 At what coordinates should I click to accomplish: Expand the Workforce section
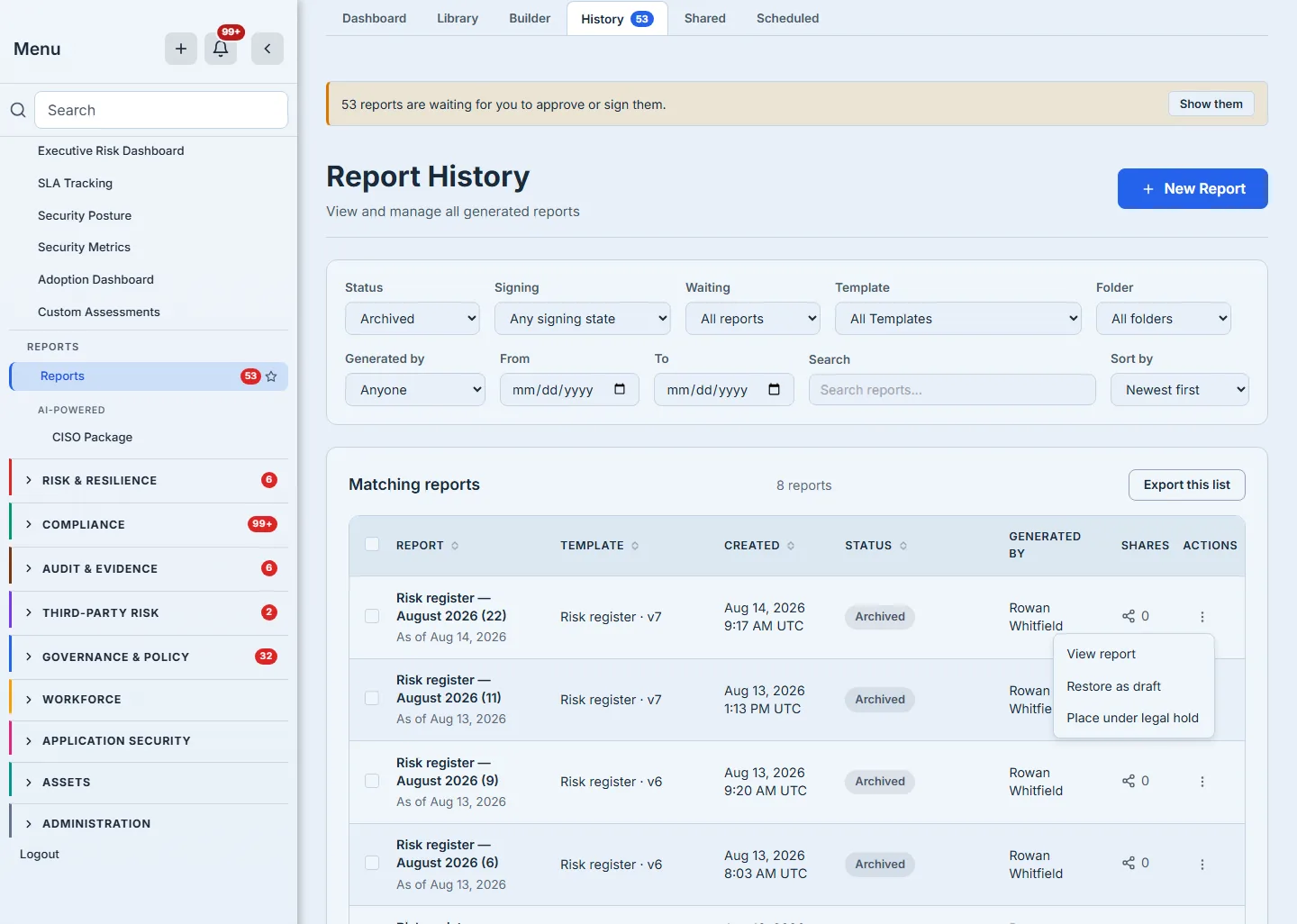click(149, 700)
